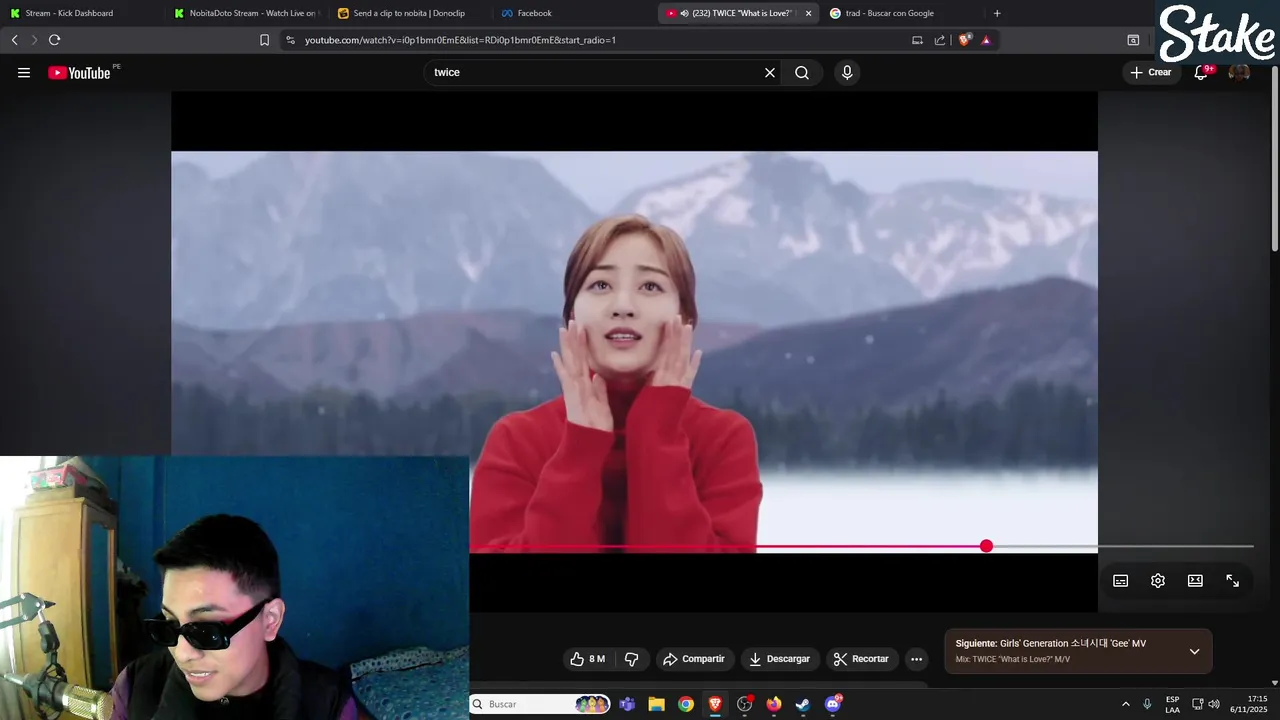This screenshot has height=720, width=1280.
Task: Open Firefox from the taskbar
Action: click(x=774, y=704)
